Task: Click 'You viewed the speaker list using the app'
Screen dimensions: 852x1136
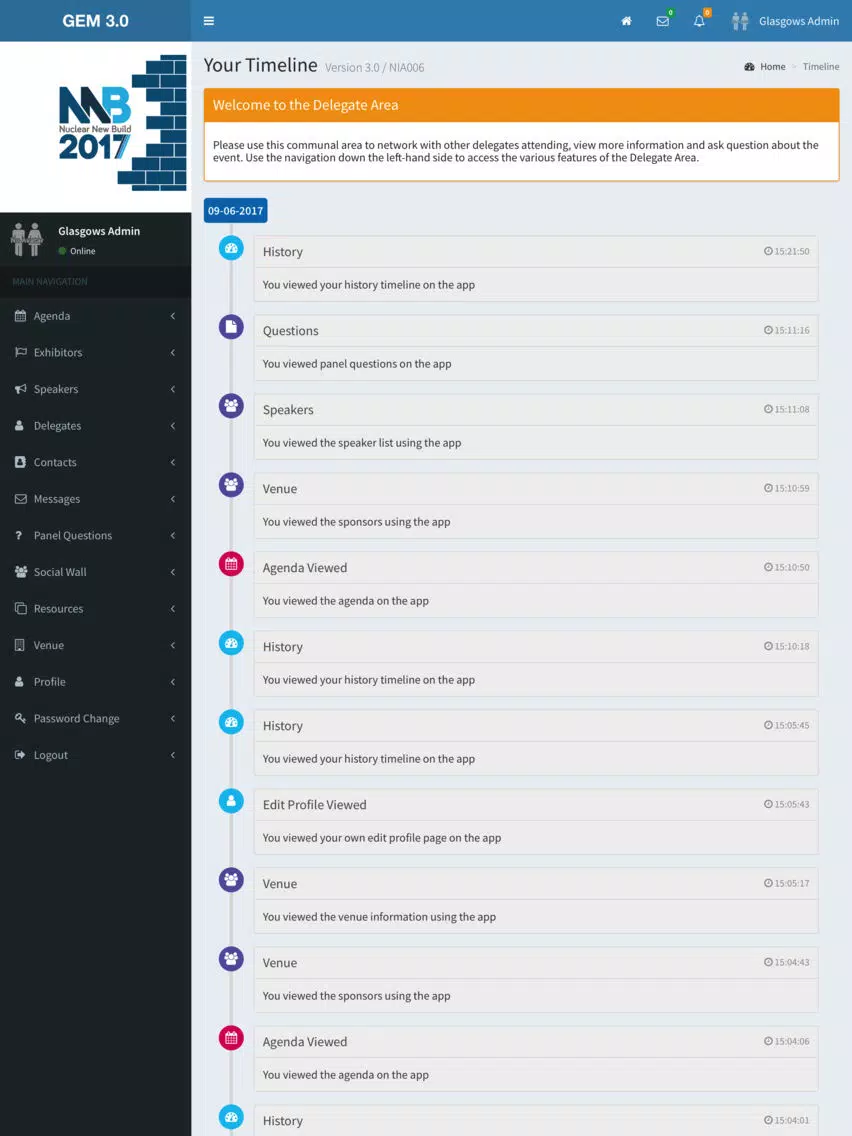Action: (x=362, y=443)
